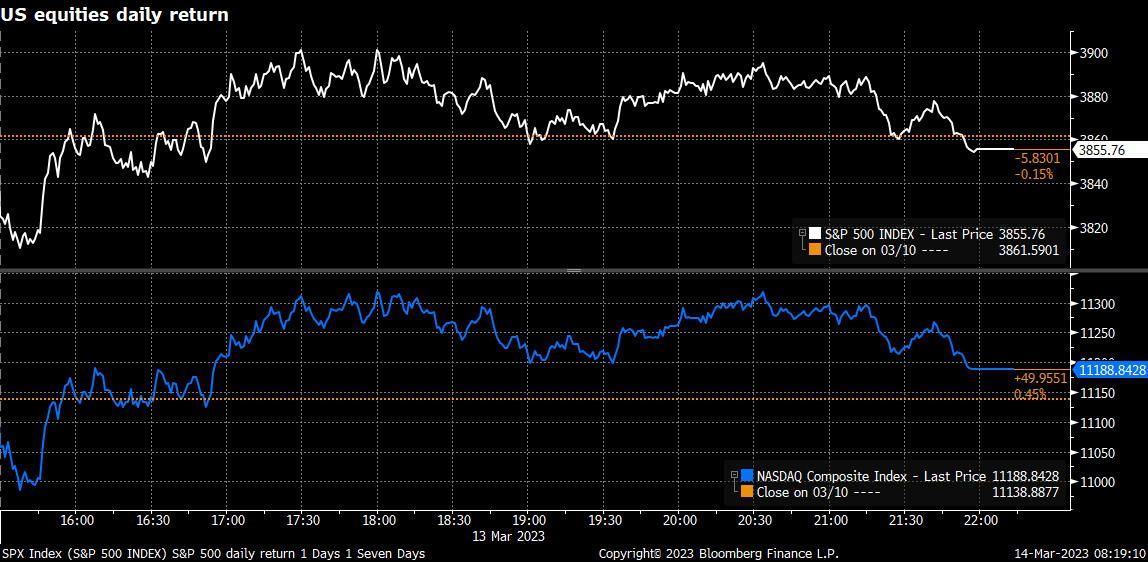
Task: Click the 20:00 time axis label
Action: [x=679, y=520]
